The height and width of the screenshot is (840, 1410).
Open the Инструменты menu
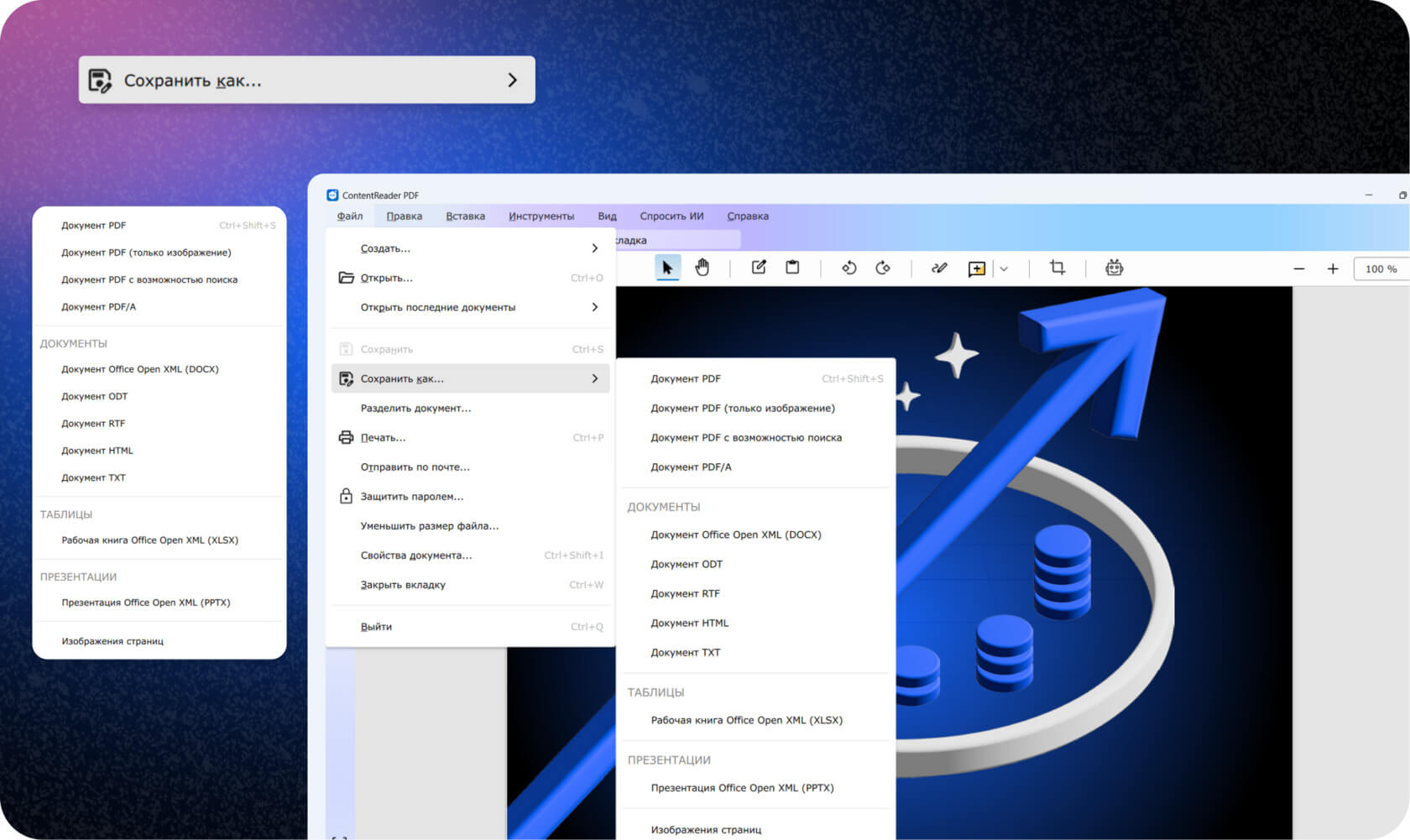[x=541, y=216]
